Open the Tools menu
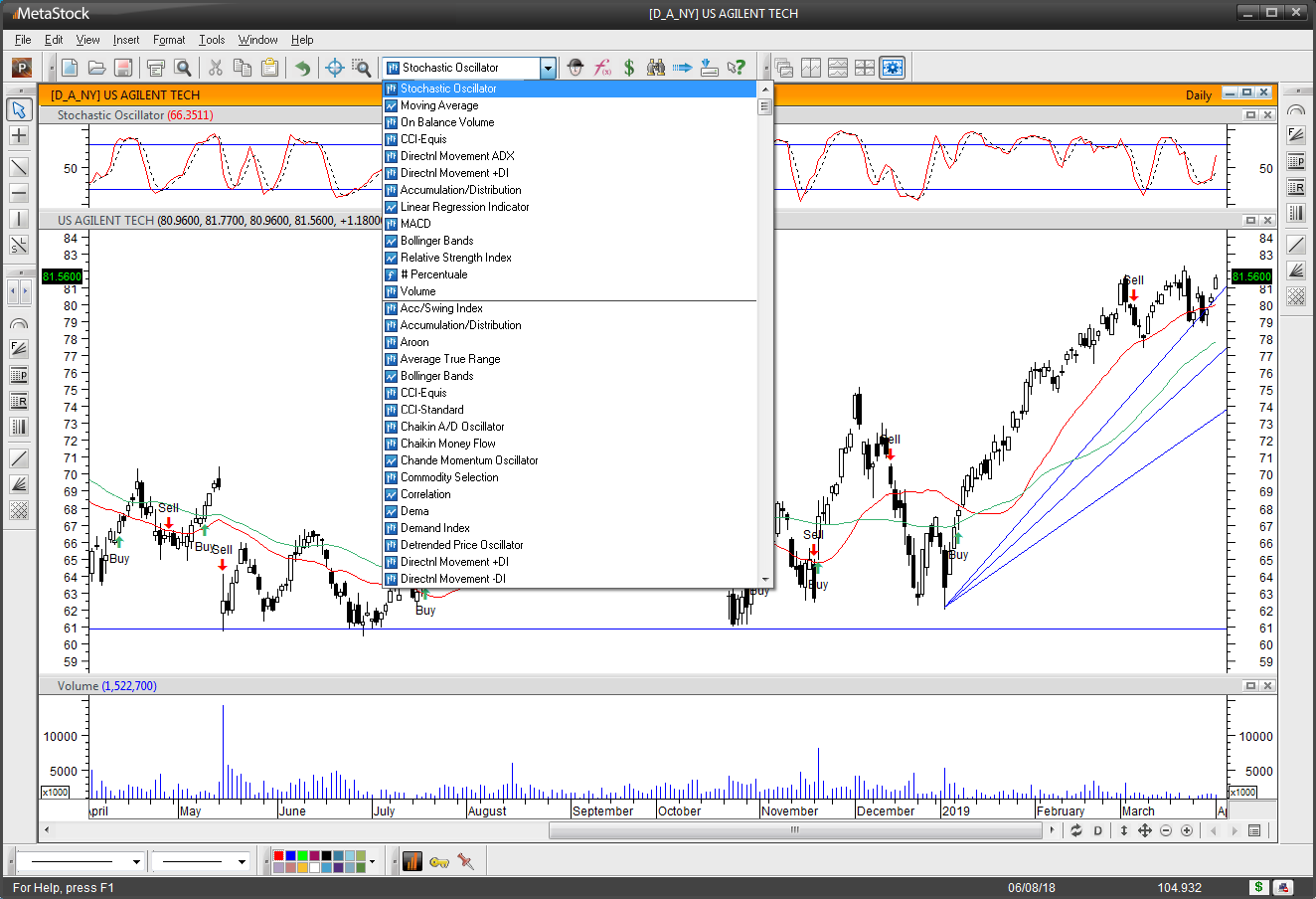This screenshot has width=1316, height=899. point(212,40)
